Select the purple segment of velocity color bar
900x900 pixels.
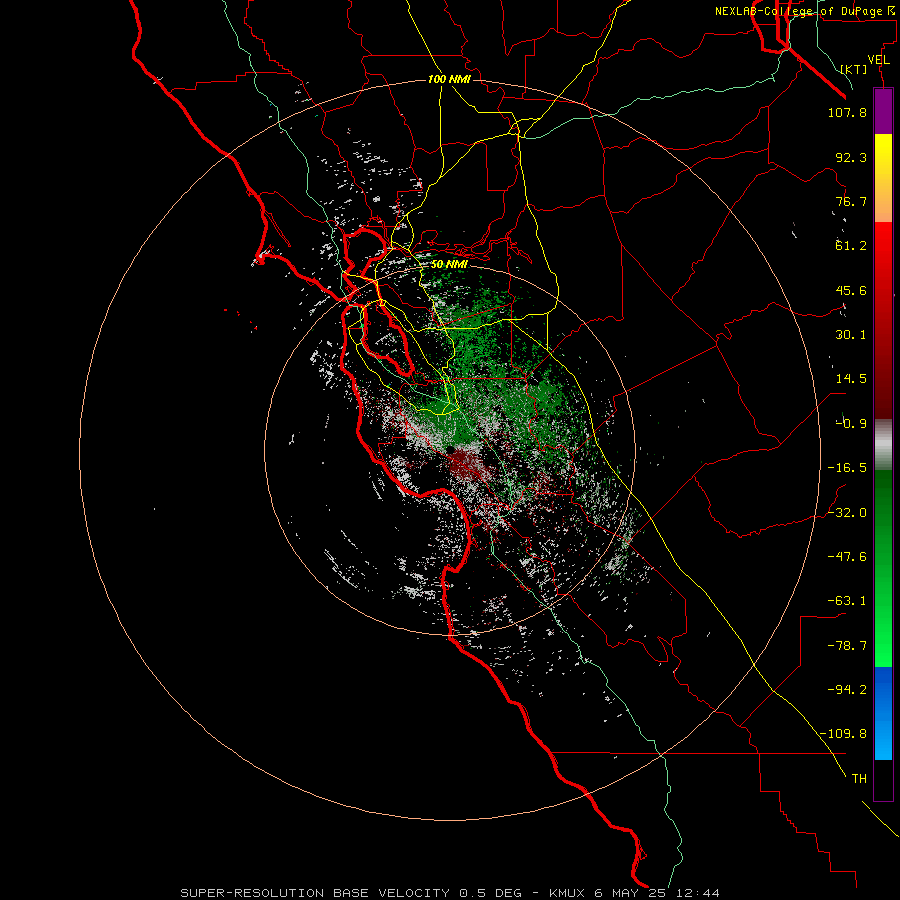(883, 111)
